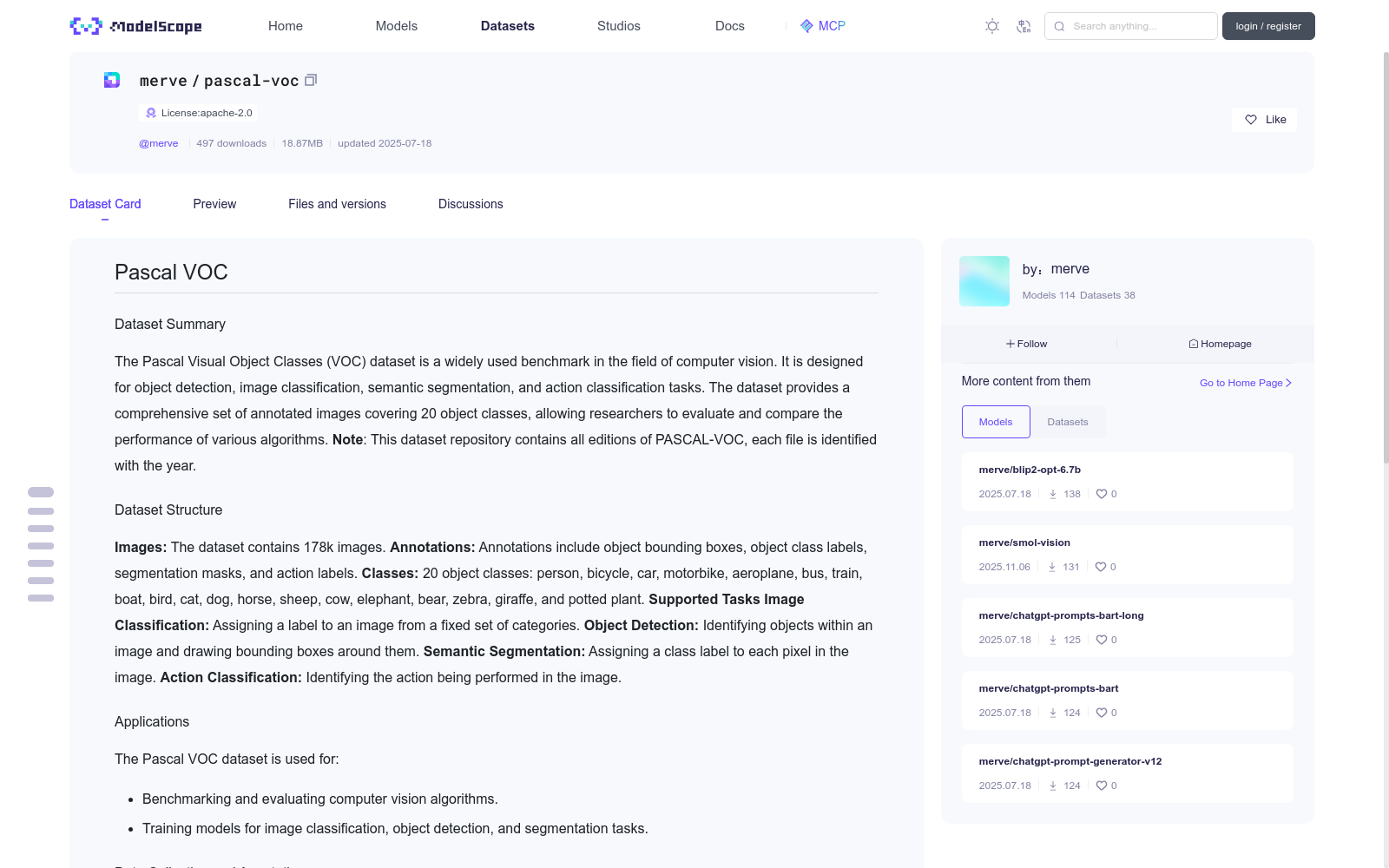
Task: Switch to the Dataset Card tab
Action: (x=105, y=204)
